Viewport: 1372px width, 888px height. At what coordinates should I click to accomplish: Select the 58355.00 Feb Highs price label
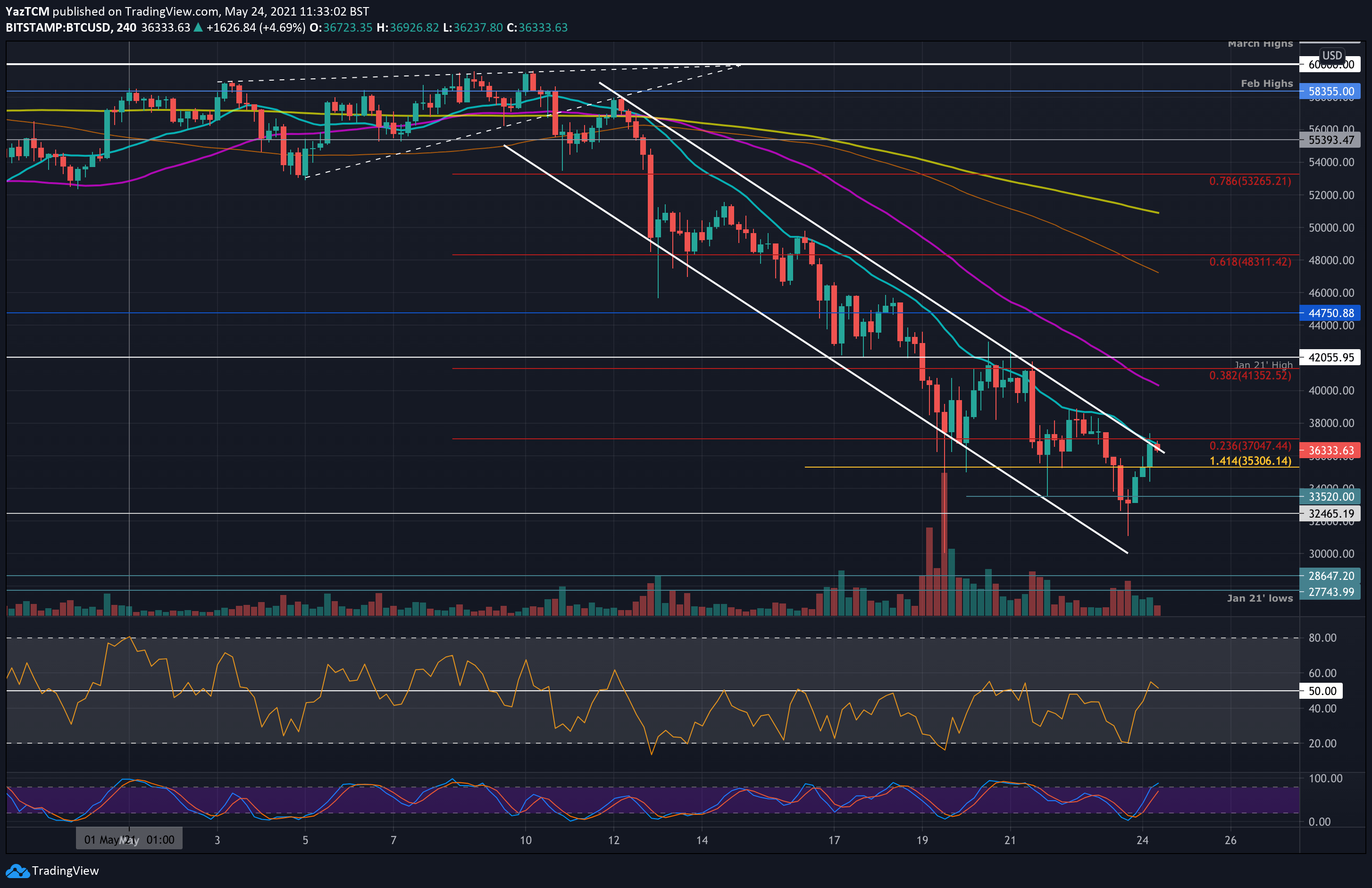click(1330, 91)
